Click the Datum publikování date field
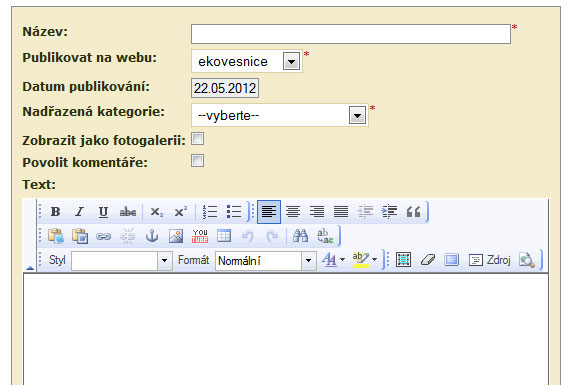571x385 pixels. 225,88
